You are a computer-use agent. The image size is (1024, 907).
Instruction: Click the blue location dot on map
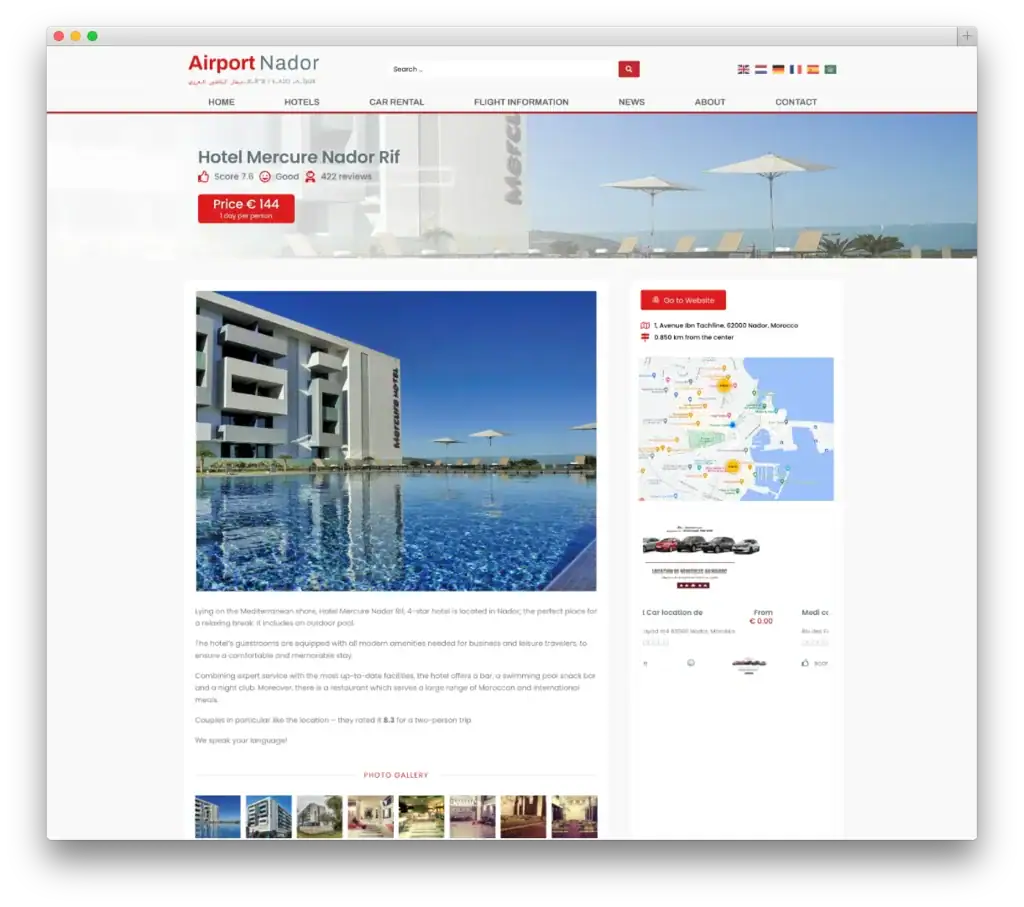tap(733, 424)
